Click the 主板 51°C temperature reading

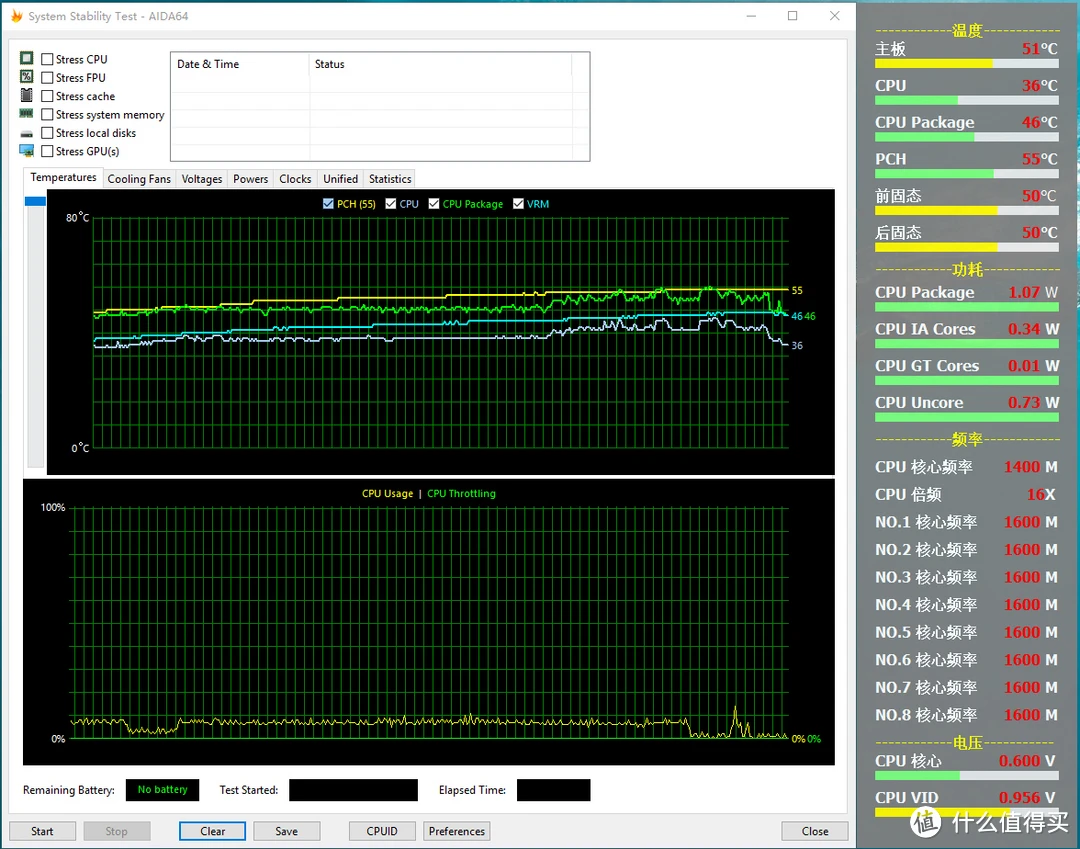(966, 49)
